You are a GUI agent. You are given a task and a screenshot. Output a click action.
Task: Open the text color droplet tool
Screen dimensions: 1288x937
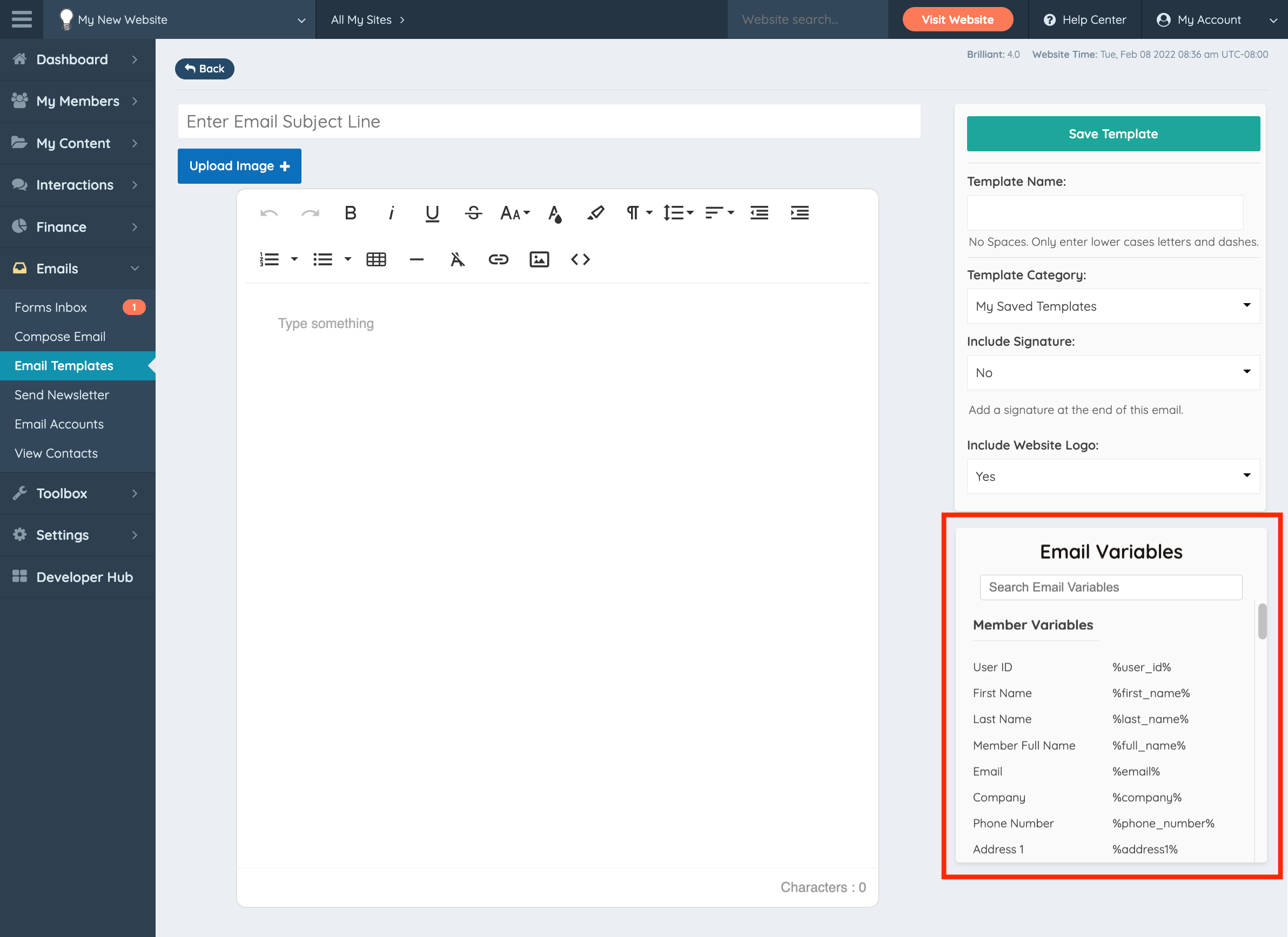555,214
